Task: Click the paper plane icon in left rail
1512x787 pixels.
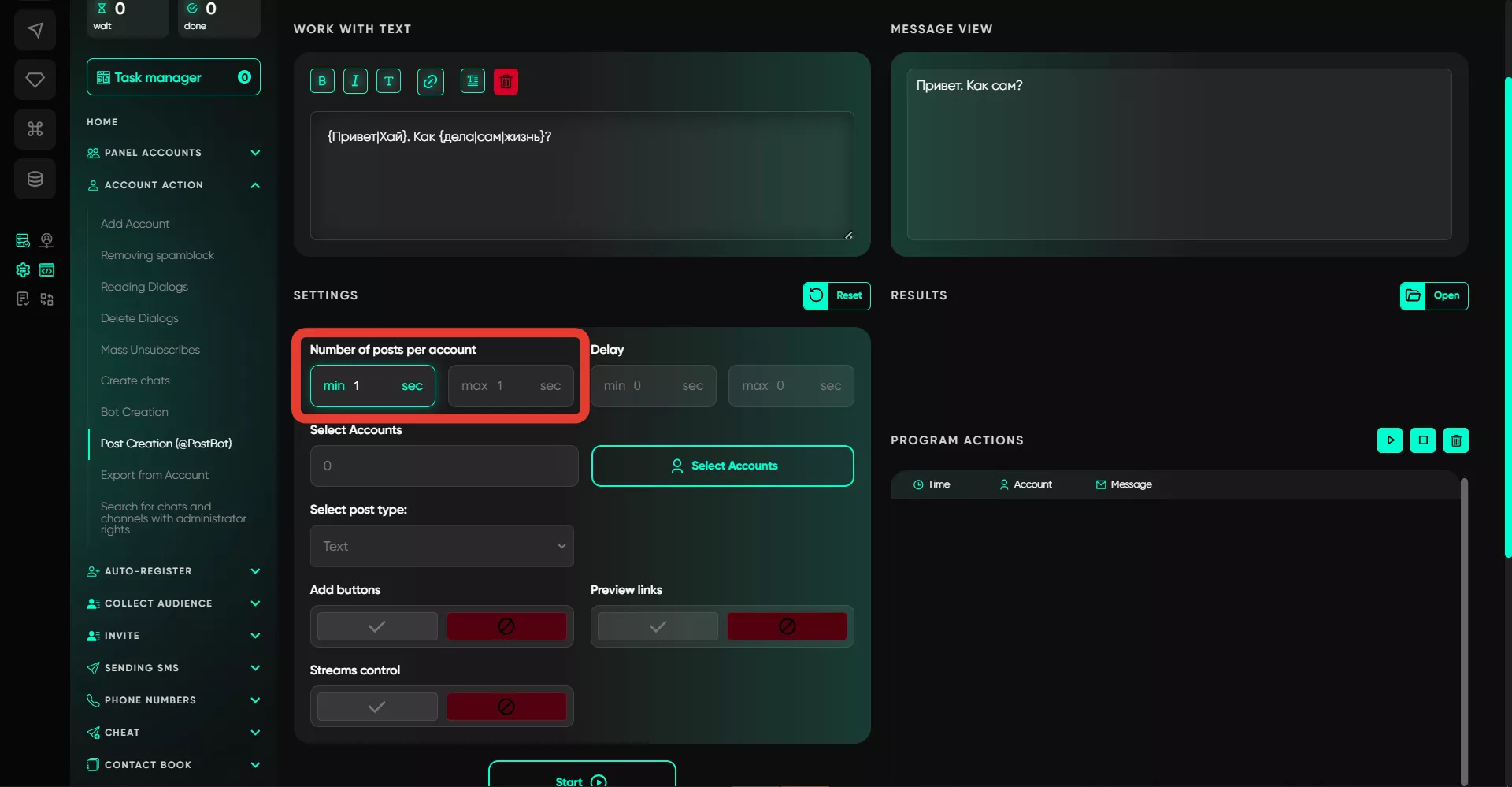Action: (x=35, y=30)
